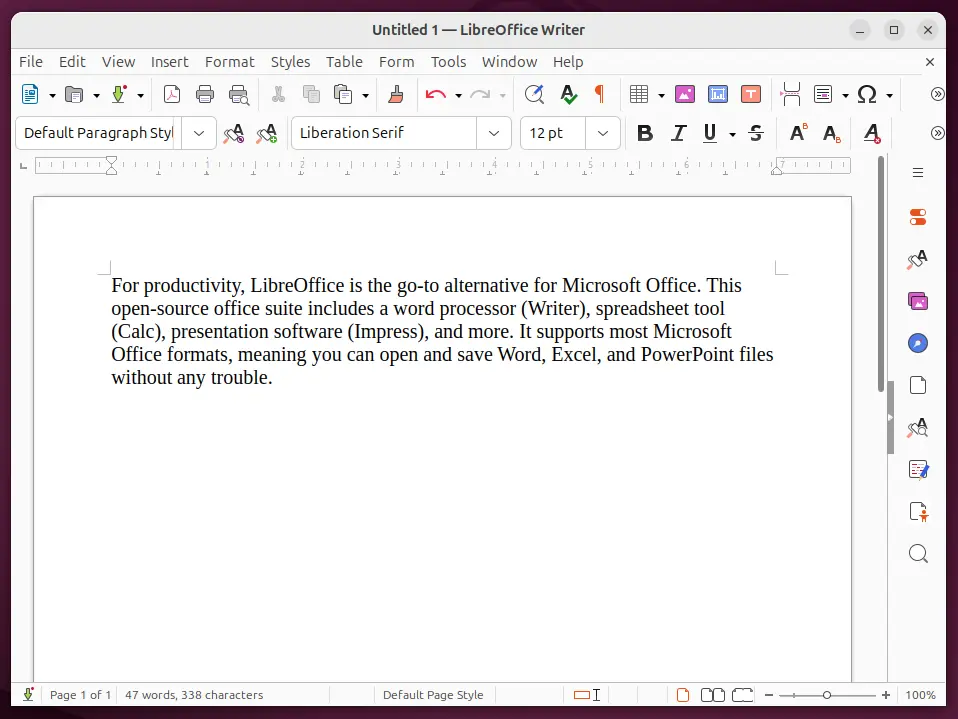The height and width of the screenshot is (719, 958).
Task: Toggle formatting marks pilcrow icon
Action: (x=599, y=94)
